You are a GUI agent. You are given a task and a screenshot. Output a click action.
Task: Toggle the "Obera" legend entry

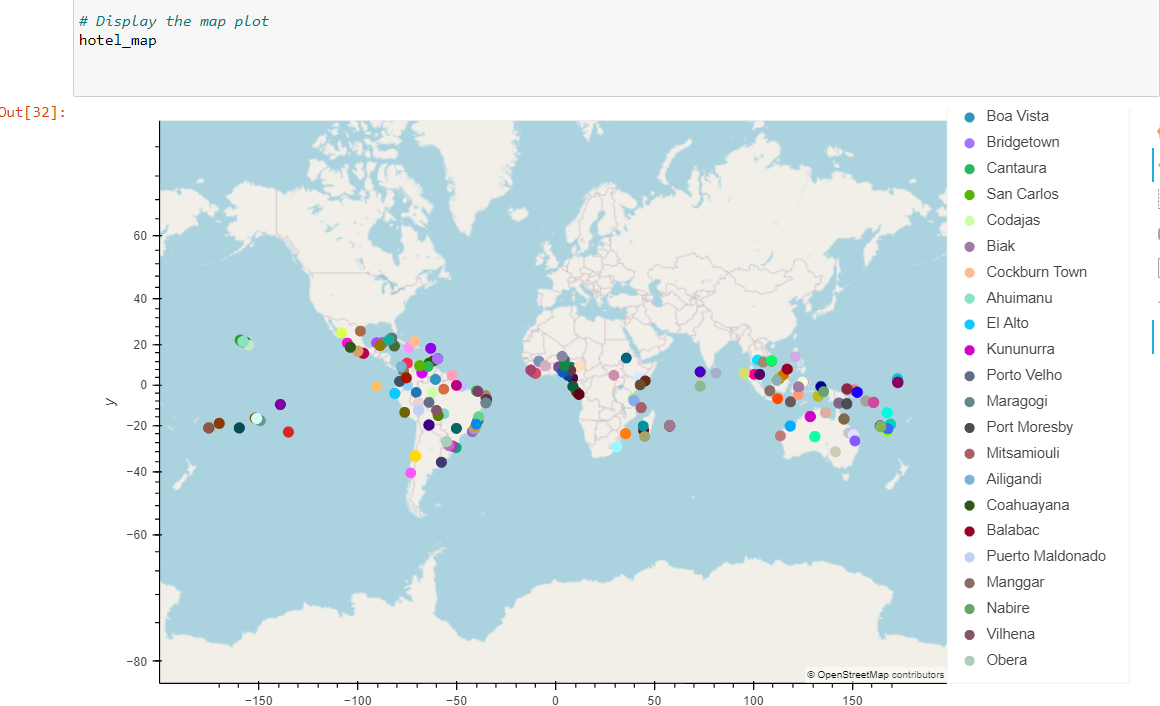point(1006,660)
